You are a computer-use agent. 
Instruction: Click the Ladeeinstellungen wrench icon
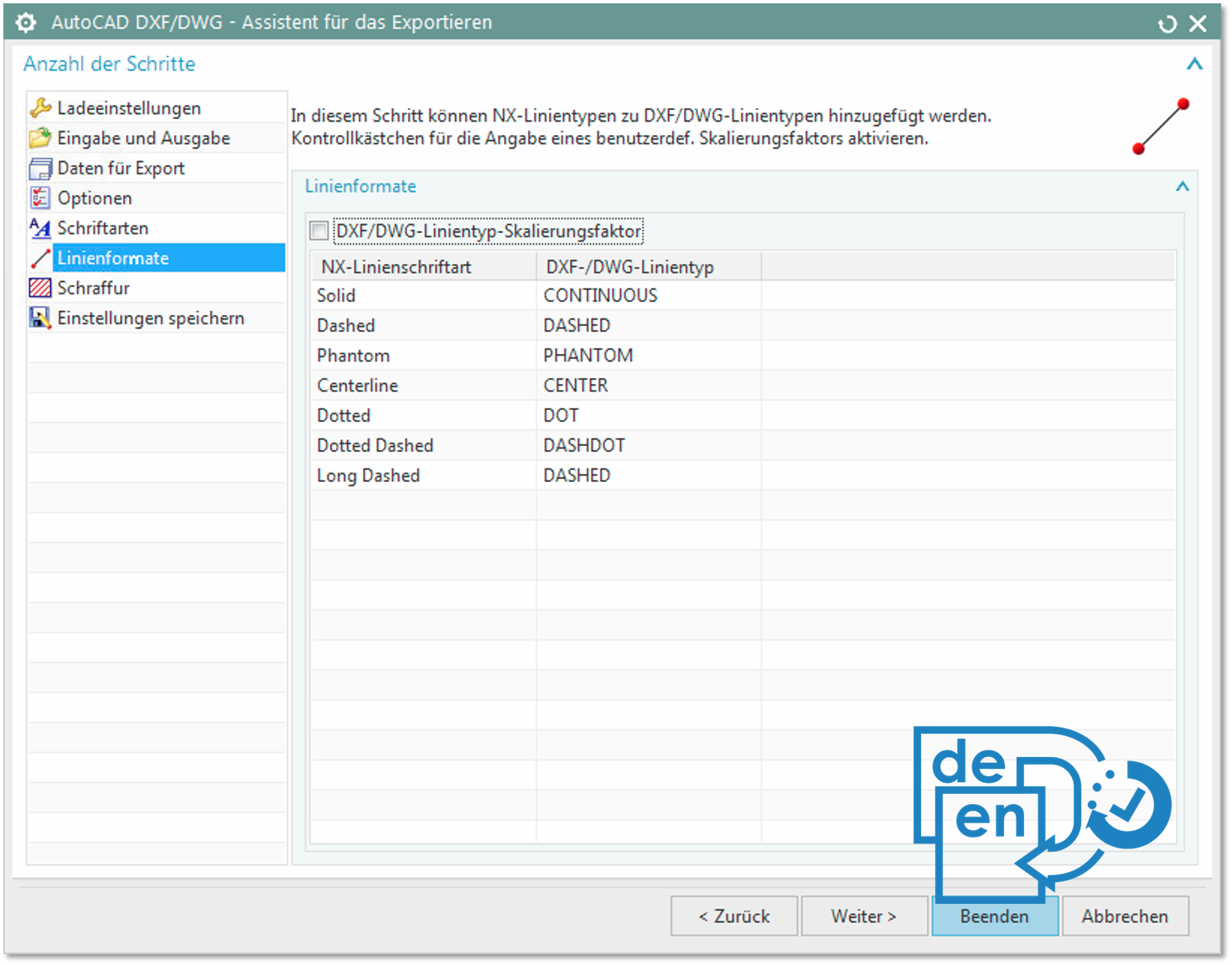[40, 108]
